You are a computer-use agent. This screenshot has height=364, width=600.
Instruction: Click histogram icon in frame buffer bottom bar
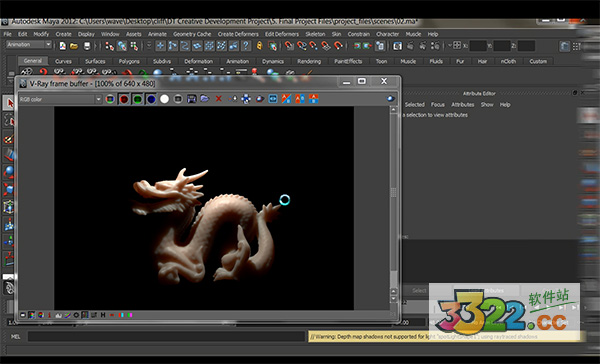click(59, 315)
